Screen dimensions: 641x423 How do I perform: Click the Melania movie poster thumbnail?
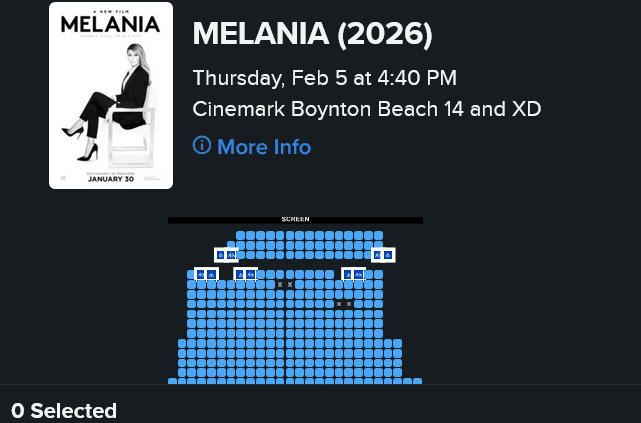click(x=111, y=96)
